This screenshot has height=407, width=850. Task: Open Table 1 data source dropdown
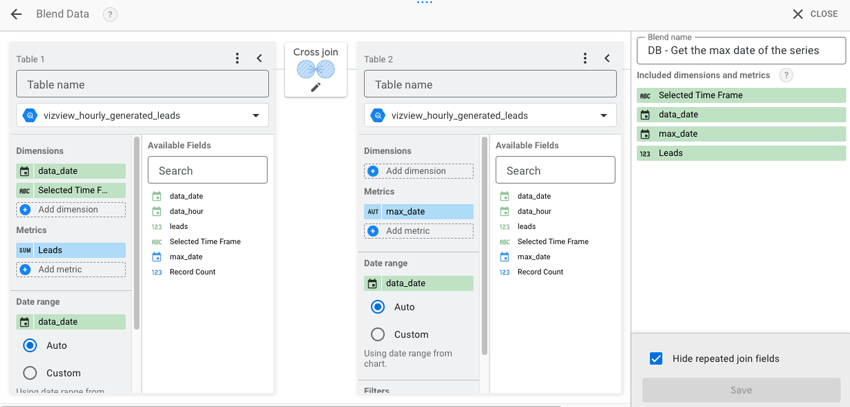pos(143,115)
